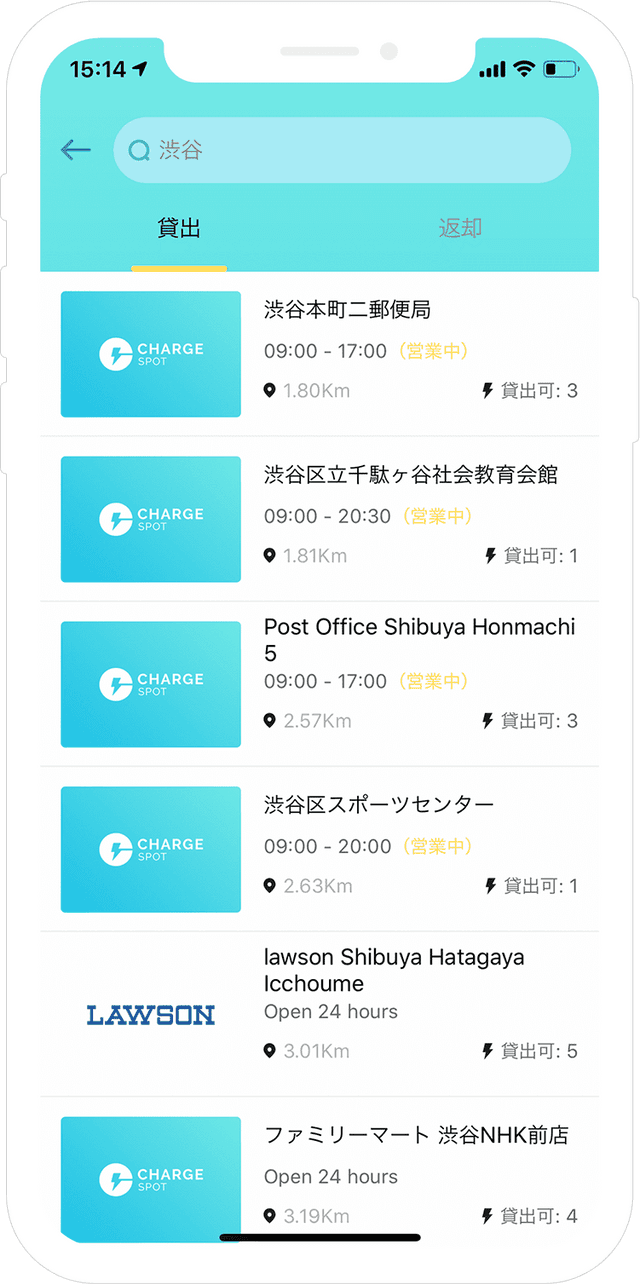Tap the LAWSON logo thumbnail

pos(151,1015)
